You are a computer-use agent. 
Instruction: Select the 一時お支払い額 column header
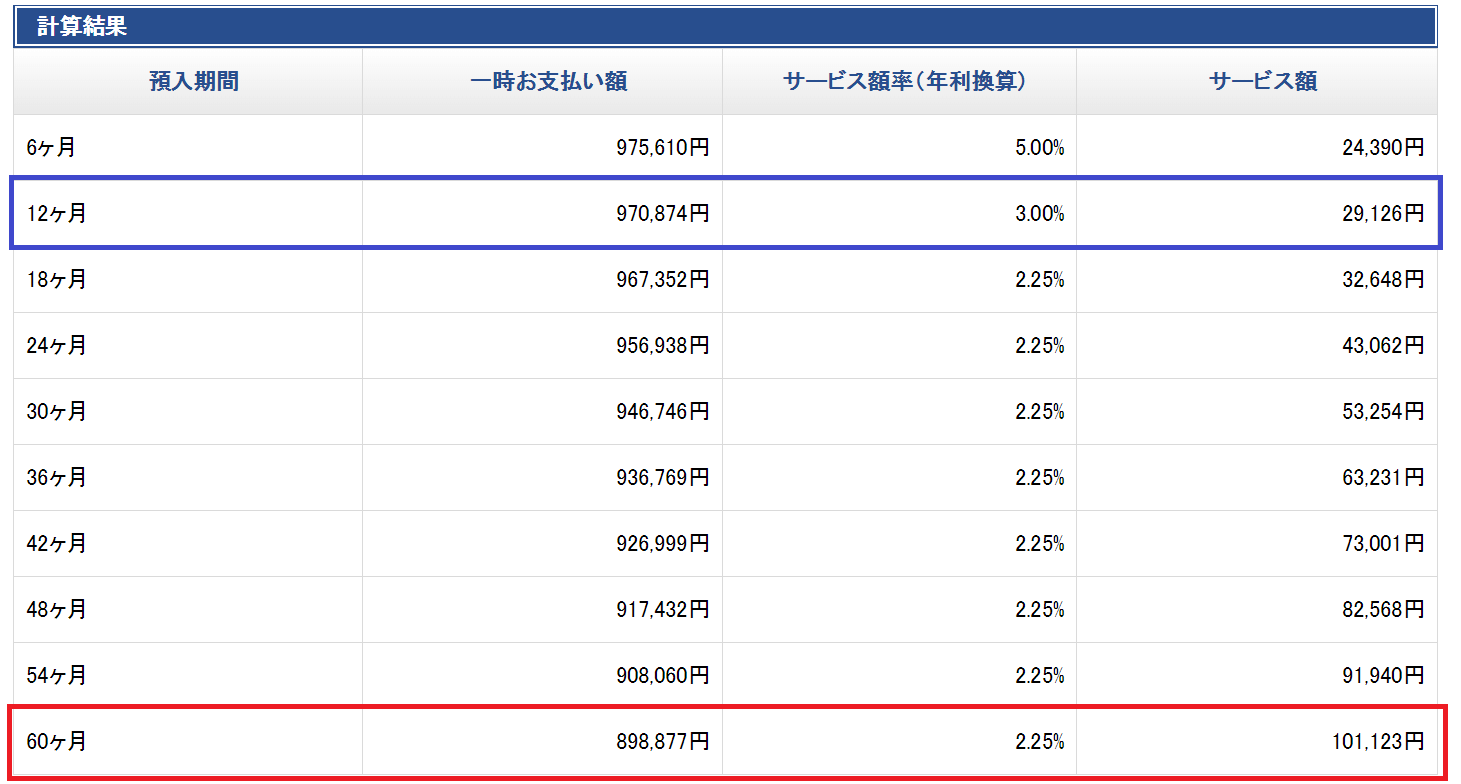549,82
